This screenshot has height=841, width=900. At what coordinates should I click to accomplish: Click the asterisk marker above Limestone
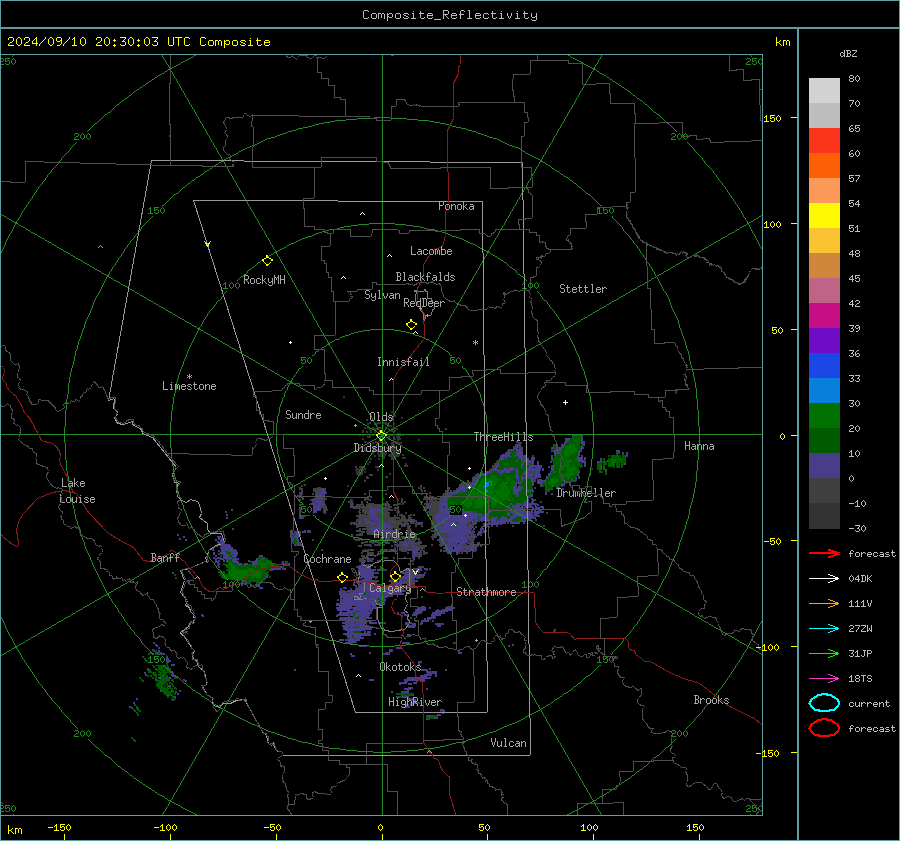(189, 377)
